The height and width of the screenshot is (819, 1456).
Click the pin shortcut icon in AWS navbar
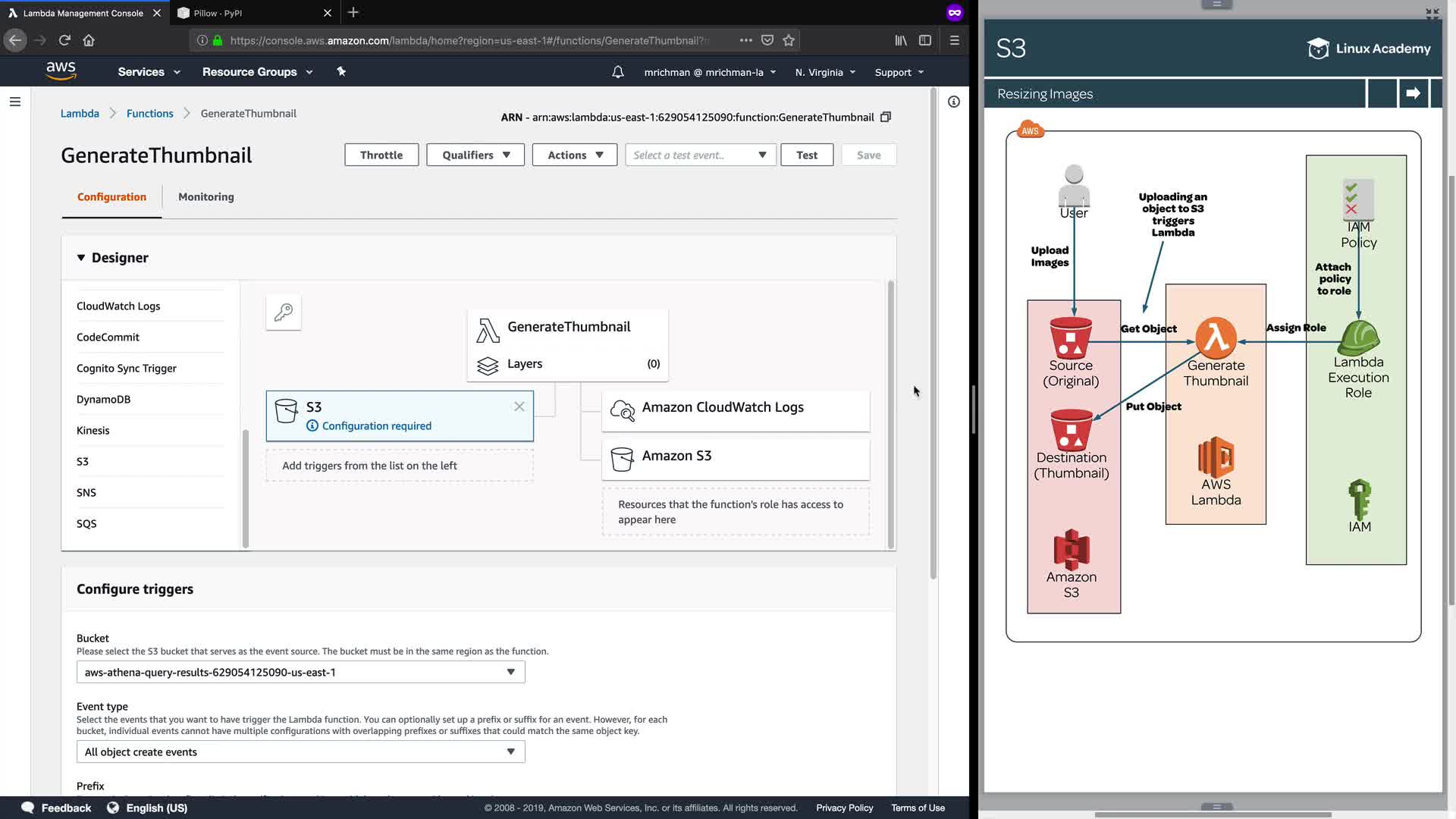coord(341,71)
